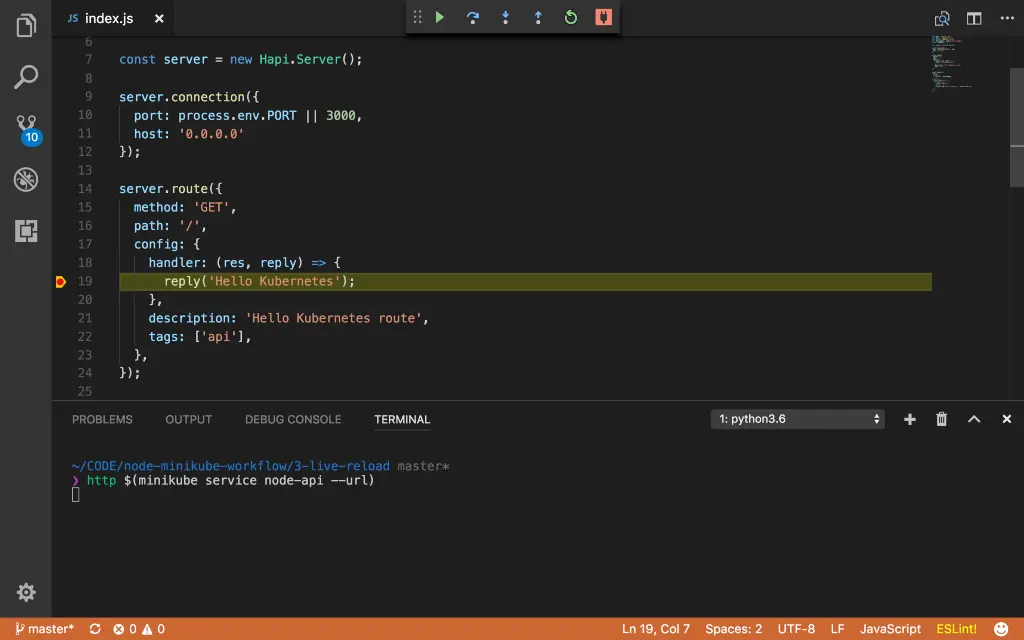
Task: Open Source Control with 10 changes
Action: tap(26, 128)
